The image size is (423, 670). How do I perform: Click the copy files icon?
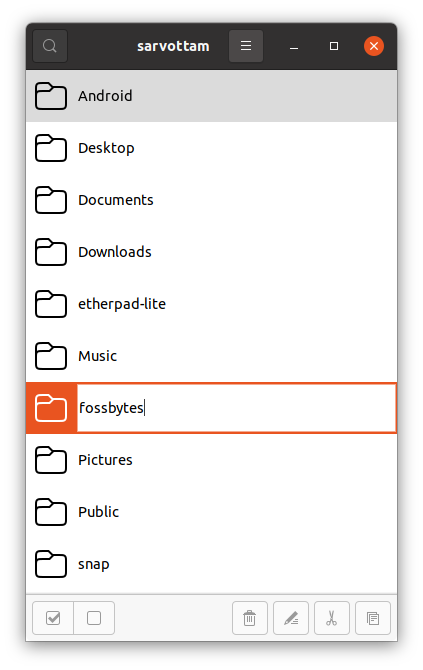(x=373, y=618)
